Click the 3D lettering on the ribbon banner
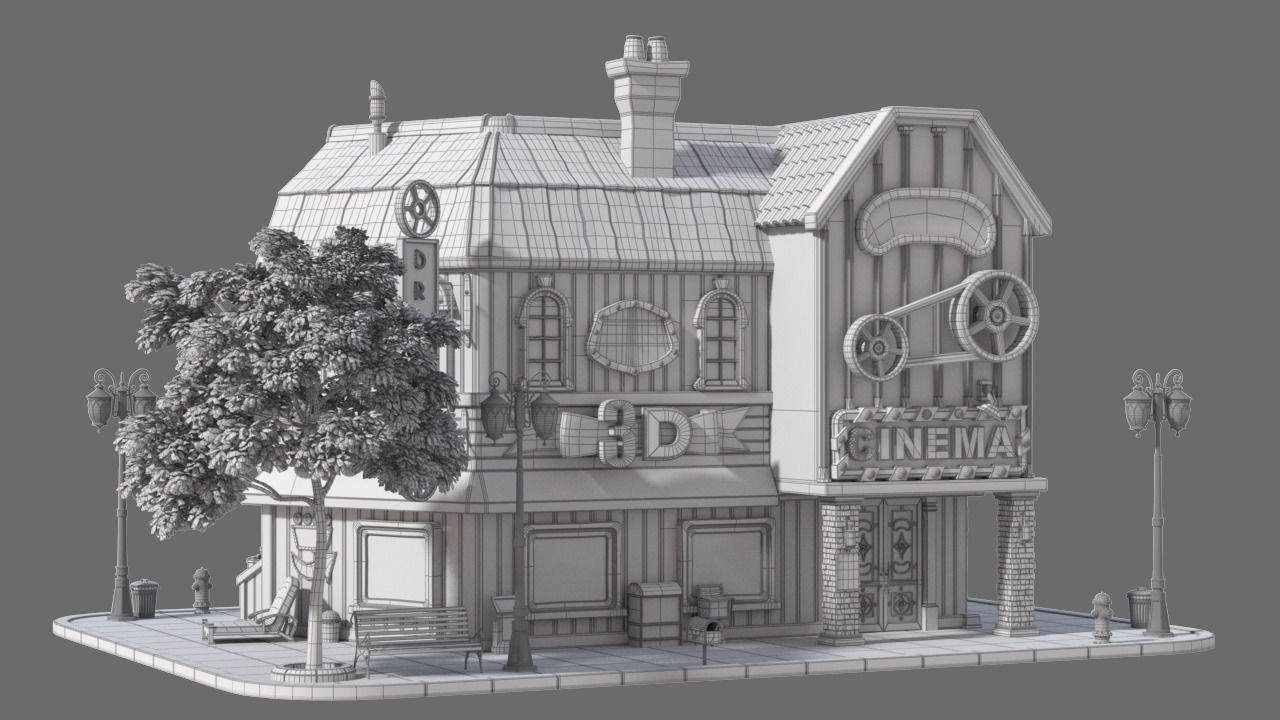Screen dimensions: 1280x720 click(x=646, y=431)
